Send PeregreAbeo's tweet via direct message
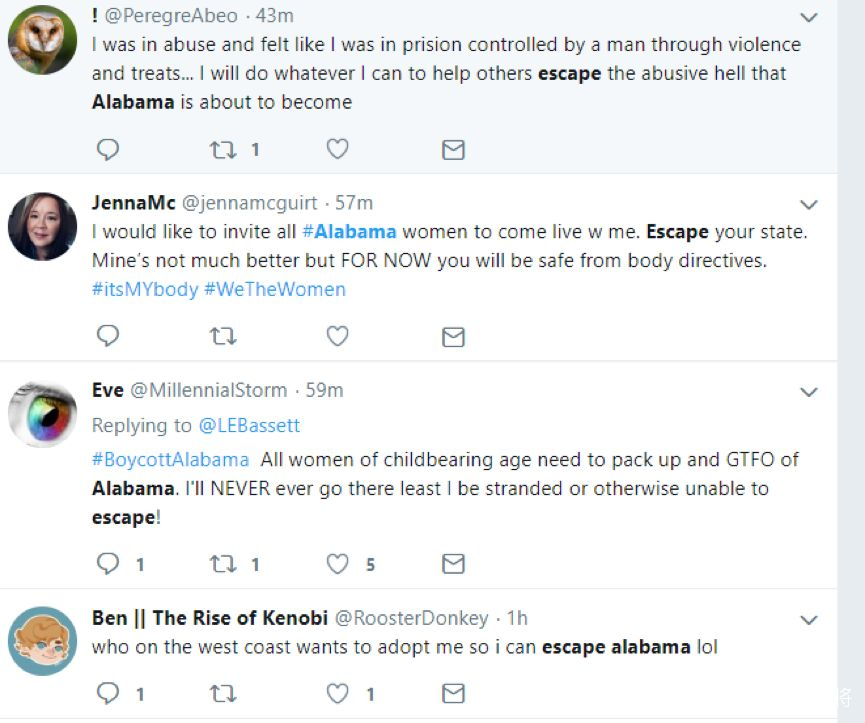Screen dimensions: 865x723 (x=453, y=150)
